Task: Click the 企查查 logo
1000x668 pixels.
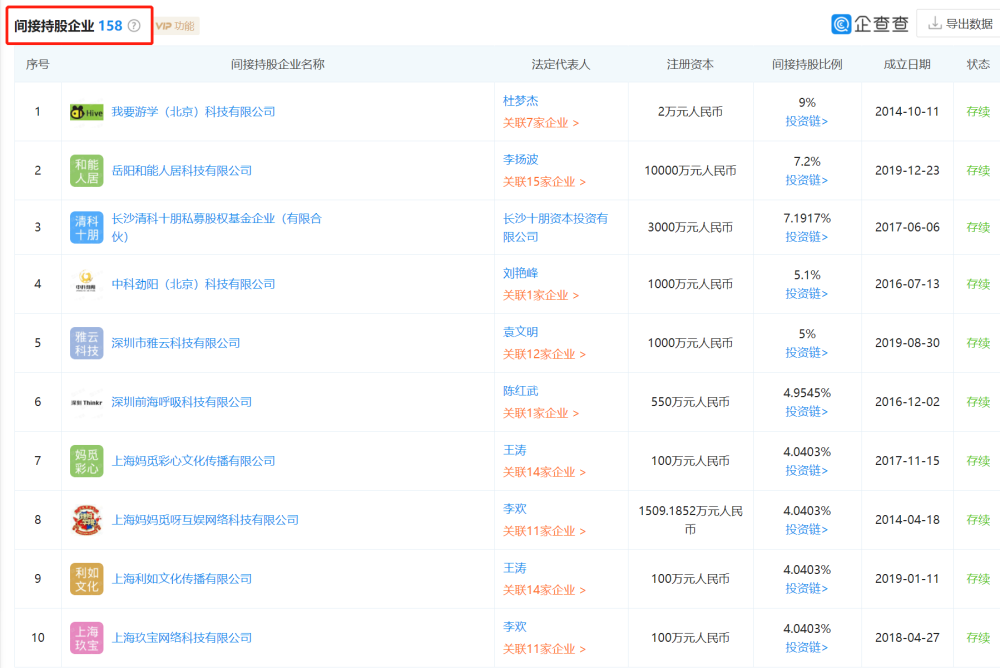Action: point(870,24)
